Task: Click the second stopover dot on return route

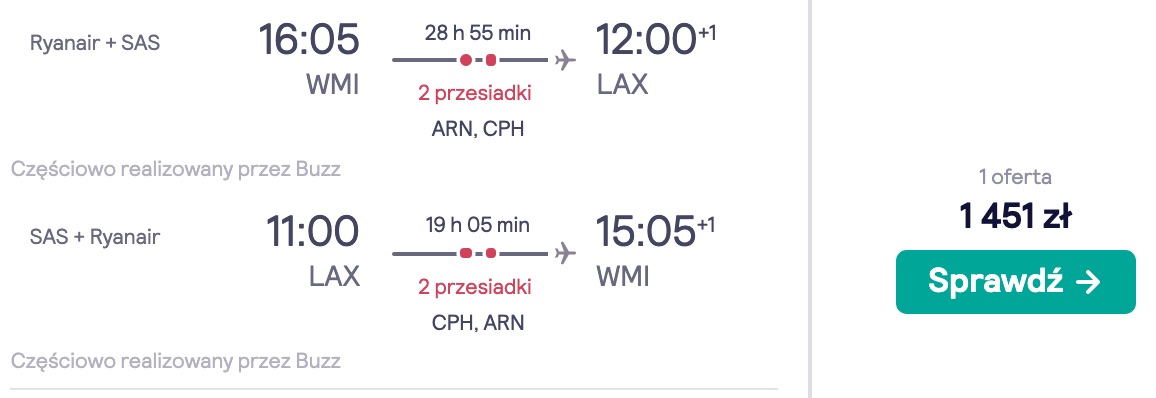Action: [491, 254]
